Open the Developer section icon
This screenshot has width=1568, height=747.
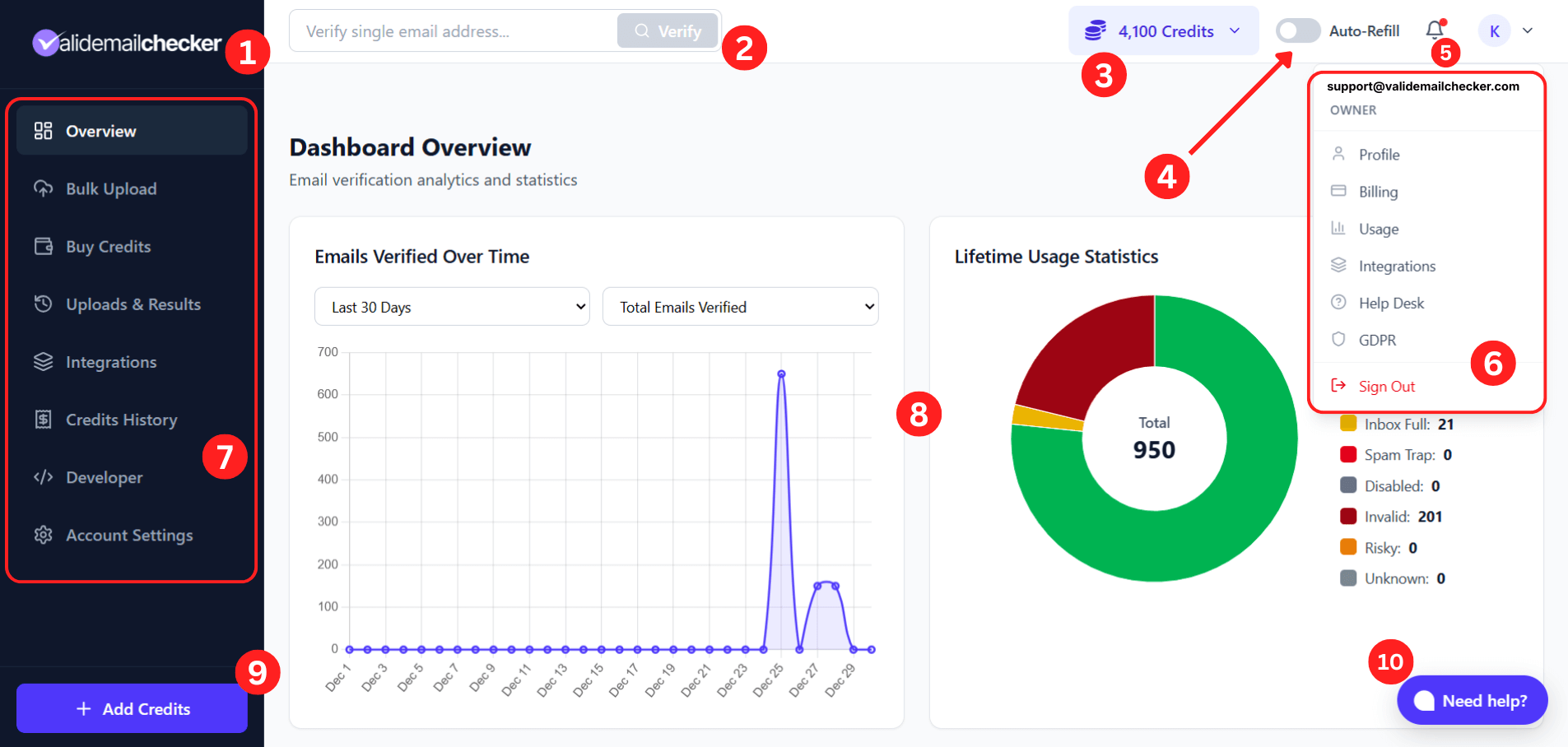point(44,477)
